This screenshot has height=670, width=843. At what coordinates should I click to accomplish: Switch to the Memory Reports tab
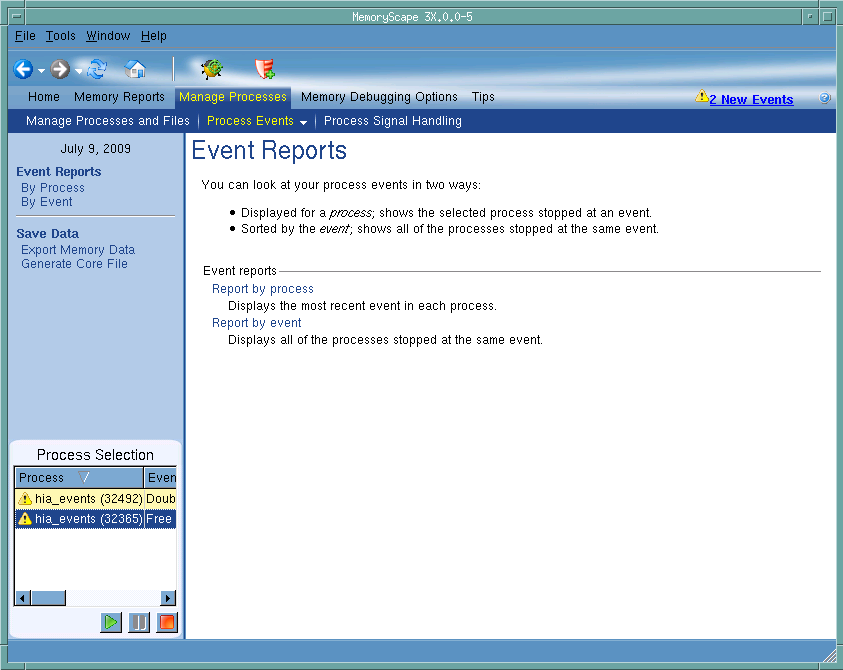[x=119, y=97]
